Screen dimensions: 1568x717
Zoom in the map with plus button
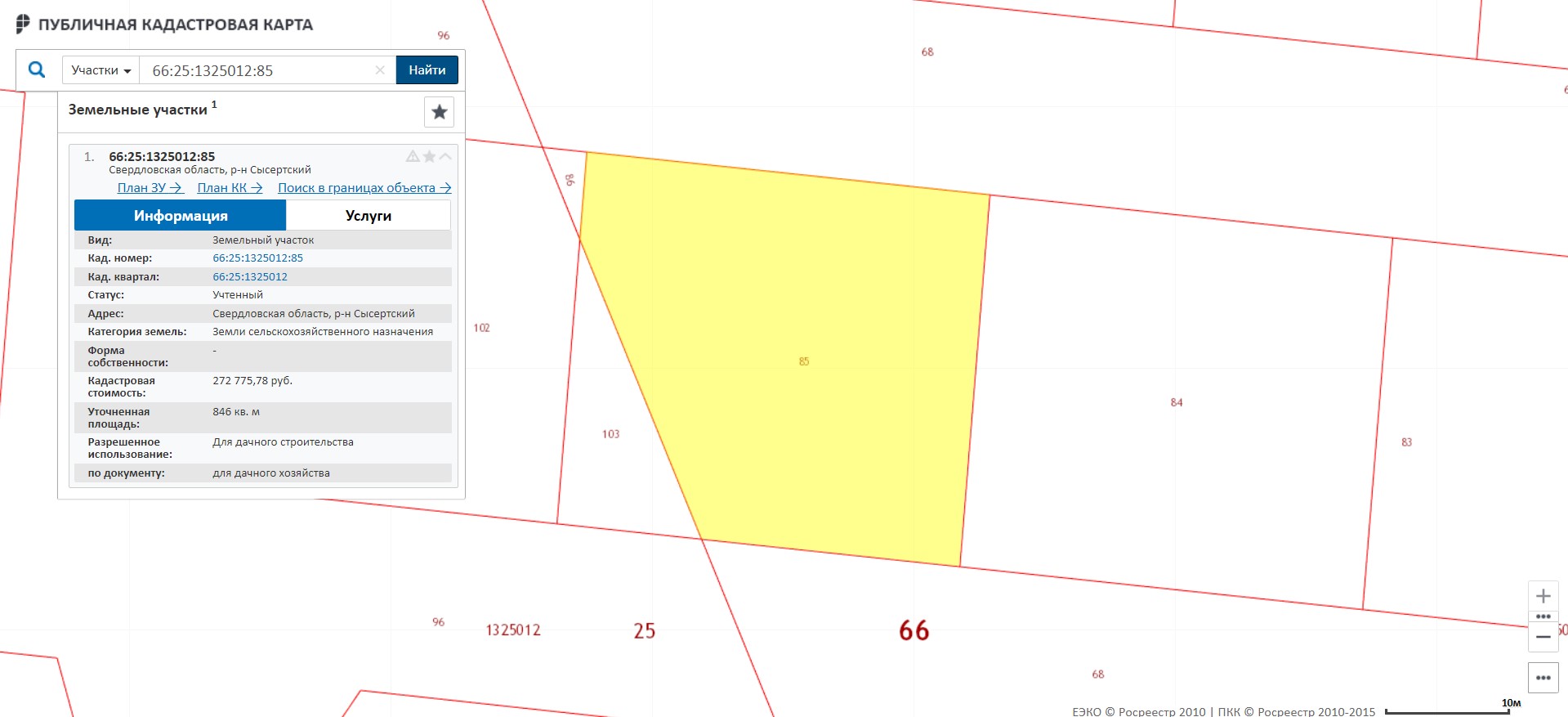[x=1543, y=596]
